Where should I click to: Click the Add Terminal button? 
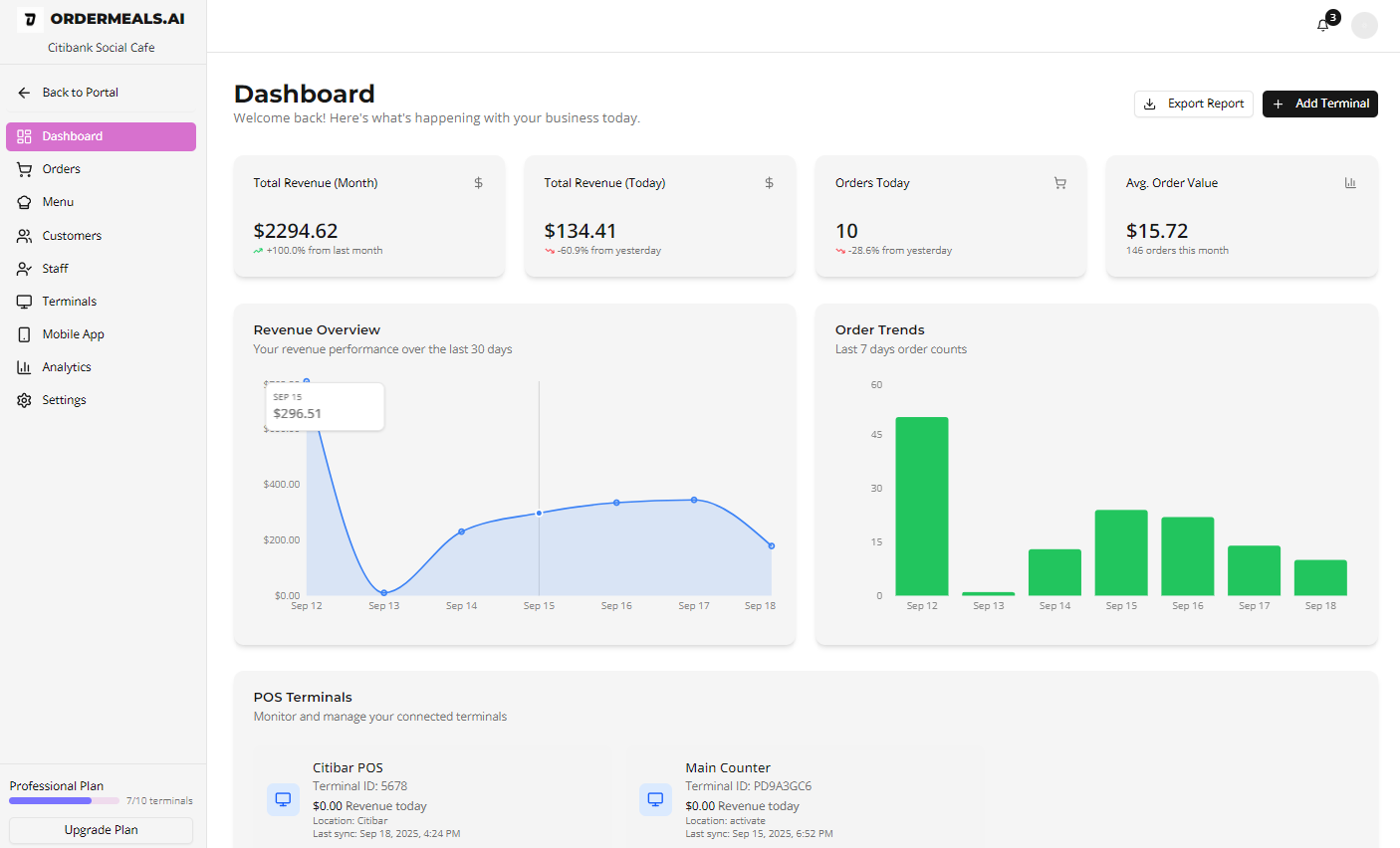click(1320, 104)
